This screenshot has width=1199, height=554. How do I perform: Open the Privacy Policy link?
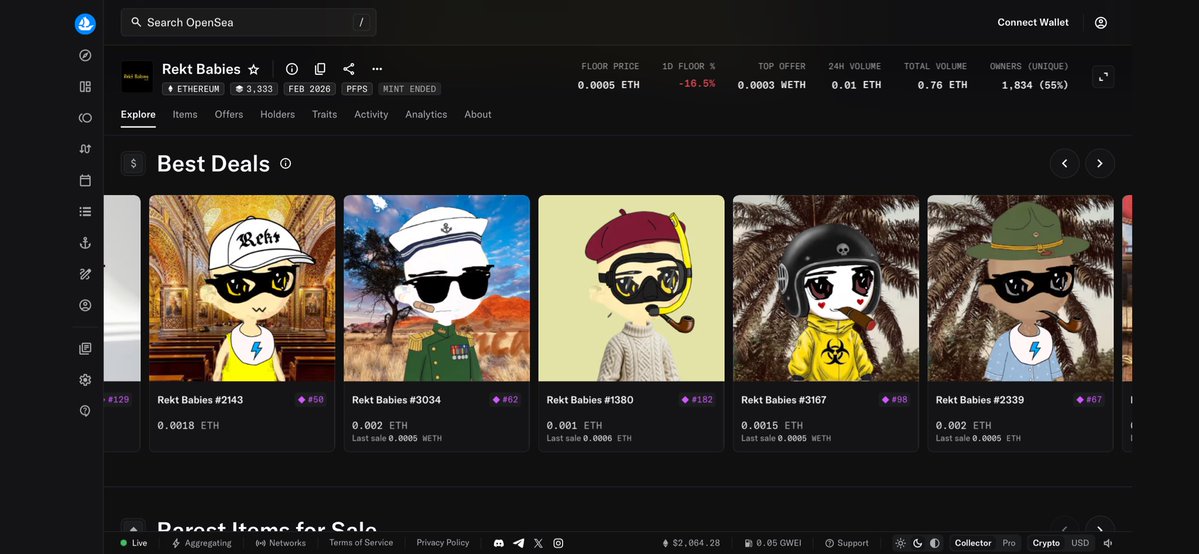443,543
